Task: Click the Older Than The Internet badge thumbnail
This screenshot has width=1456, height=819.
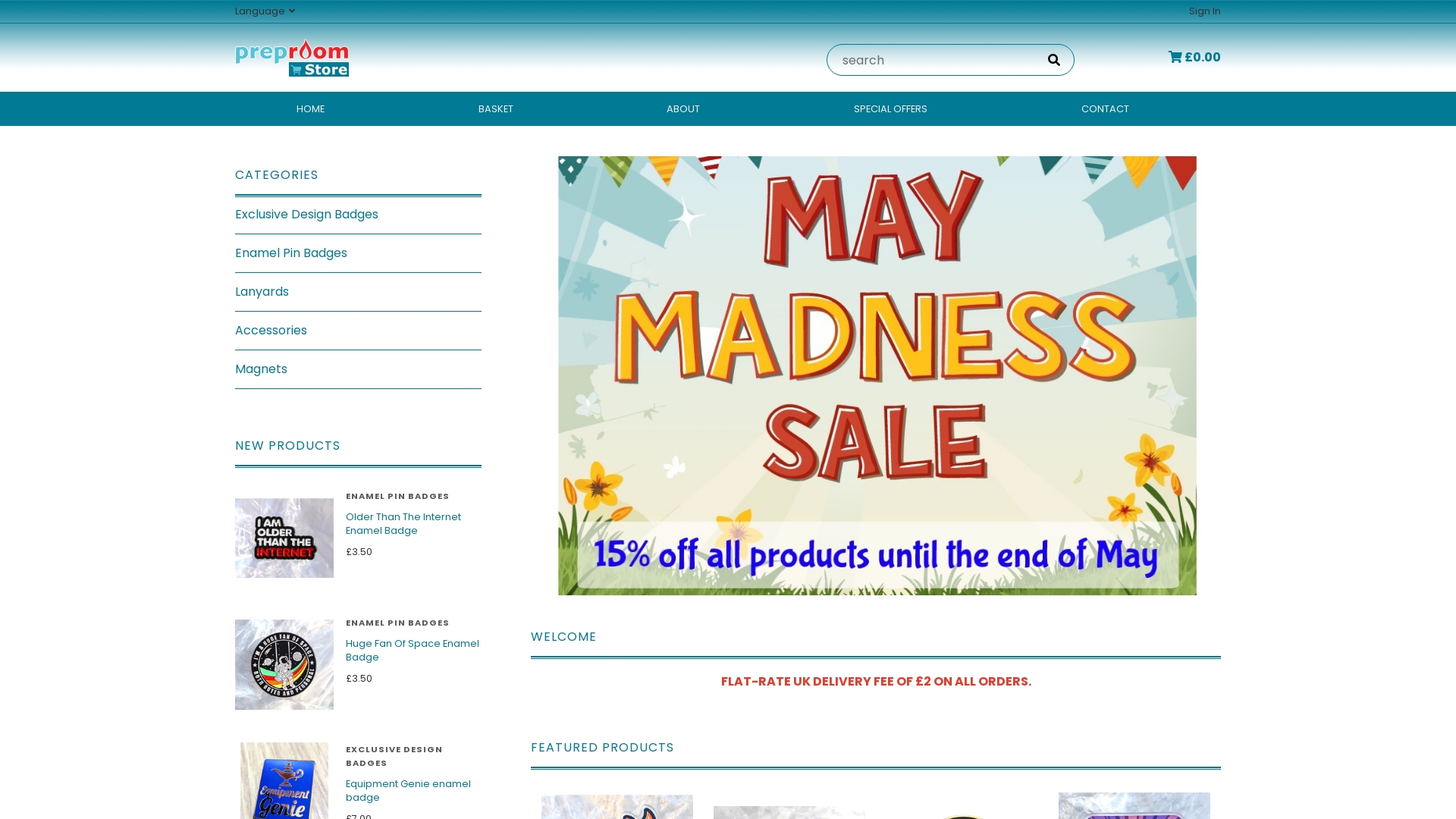Action: (284, 538)
